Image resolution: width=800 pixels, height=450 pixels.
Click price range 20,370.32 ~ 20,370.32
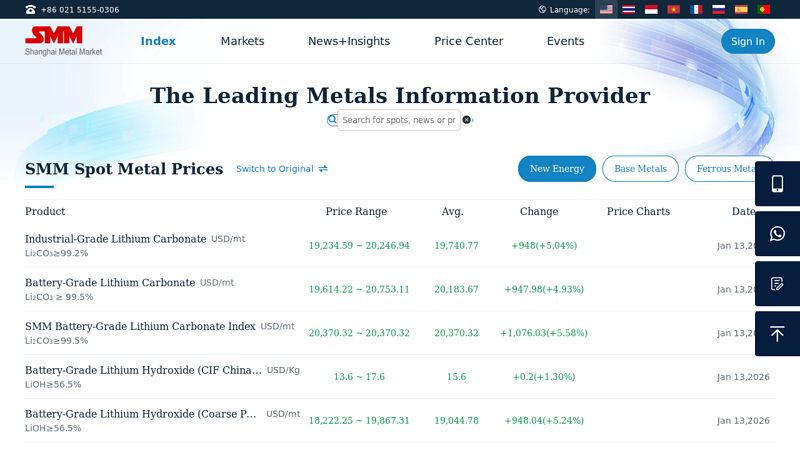(x=359, y=333)
